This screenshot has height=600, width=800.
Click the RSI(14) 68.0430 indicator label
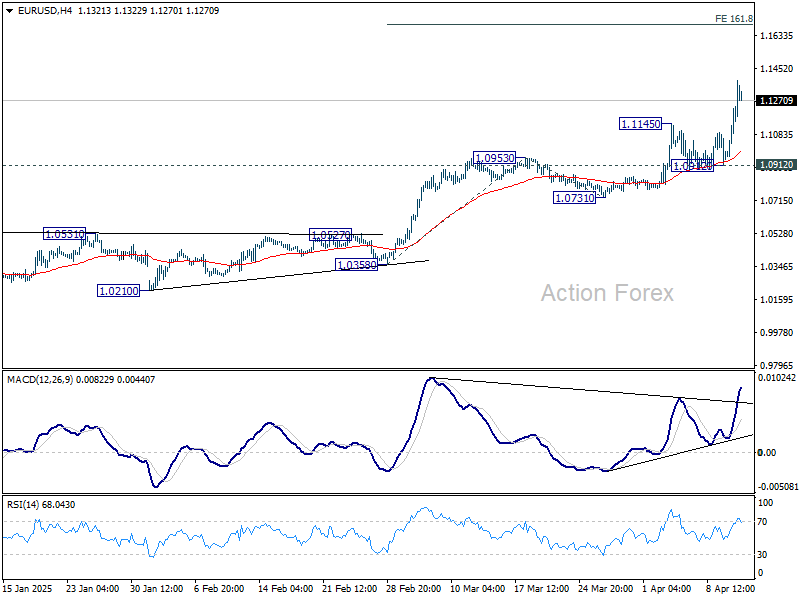click(40, 504)
